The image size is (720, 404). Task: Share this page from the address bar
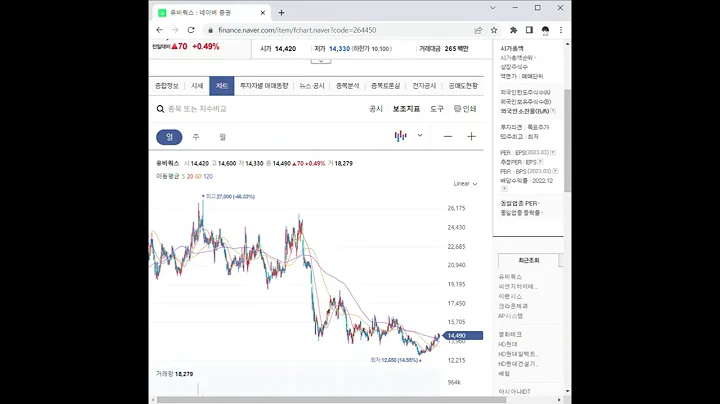point(478,30)
